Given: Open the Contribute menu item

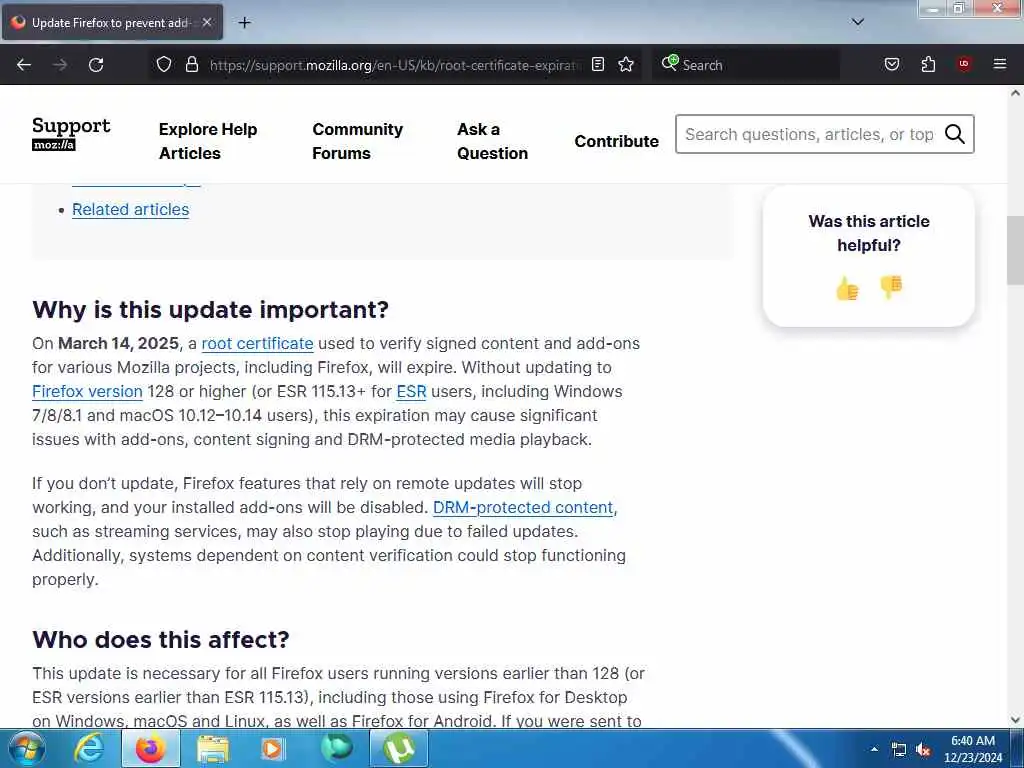Looking at the screenshot, I should pos(616,141).
